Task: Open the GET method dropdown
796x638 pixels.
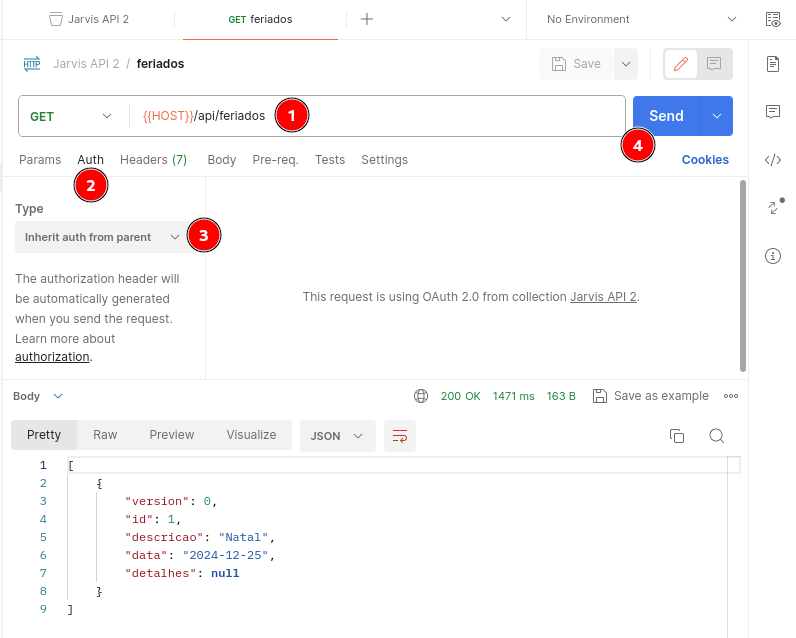Action: (x=71, y=116)
